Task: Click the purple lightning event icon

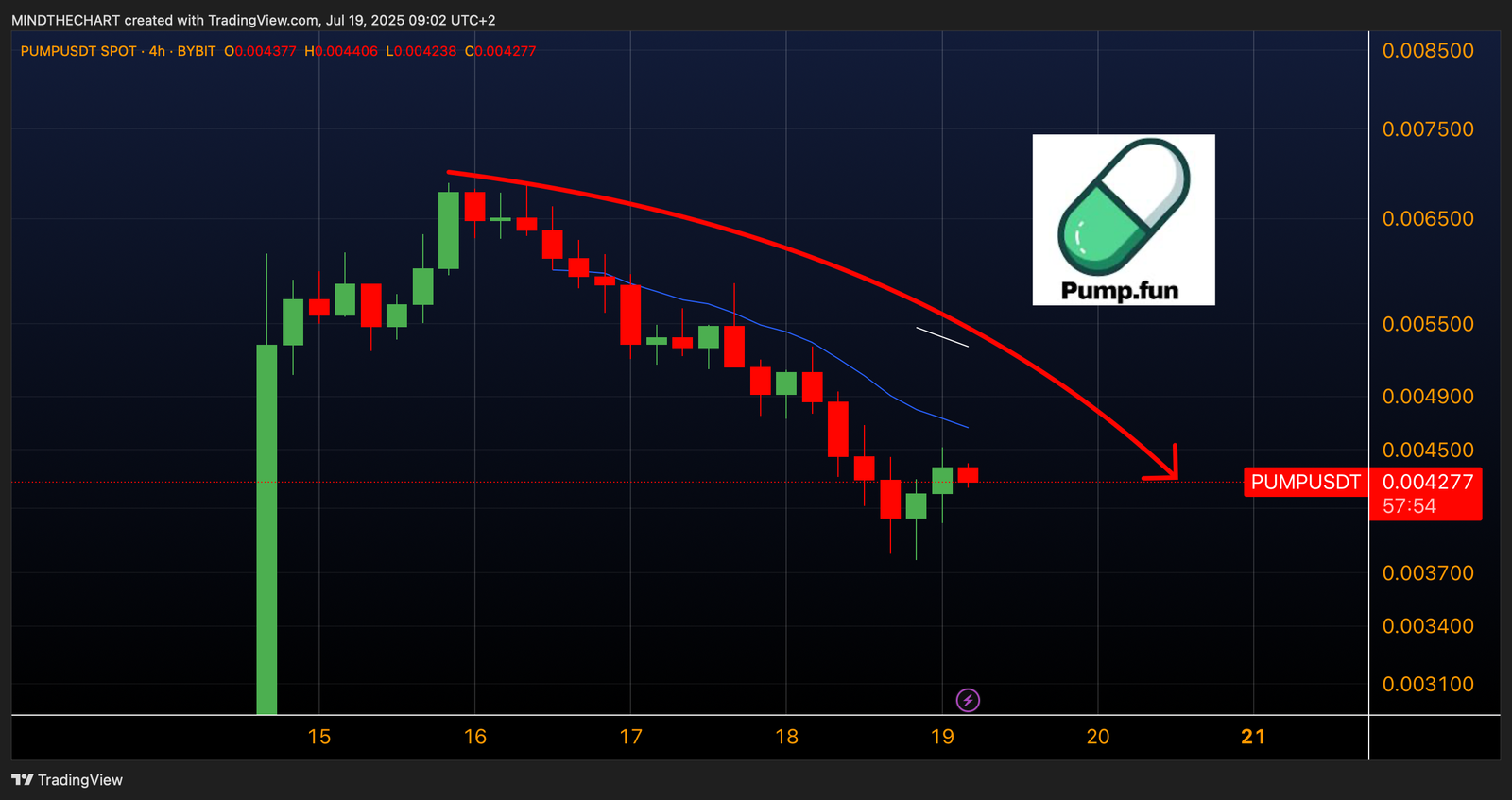Action: (968, 700)
